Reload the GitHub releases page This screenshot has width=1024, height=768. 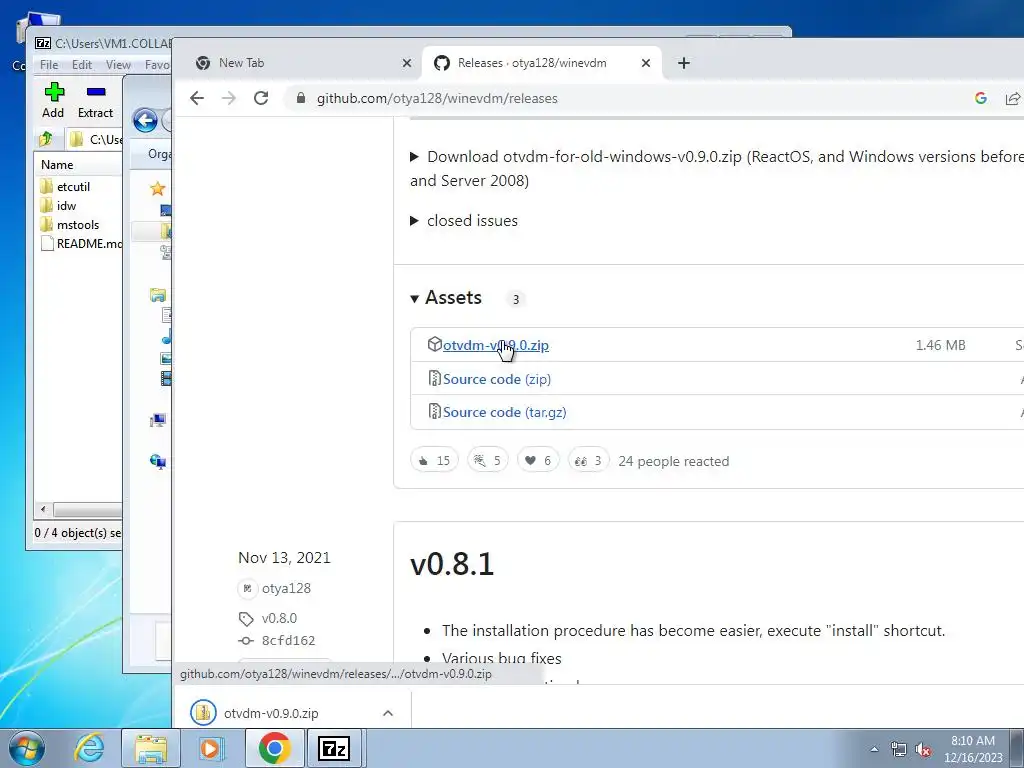(x=261, y=99)
